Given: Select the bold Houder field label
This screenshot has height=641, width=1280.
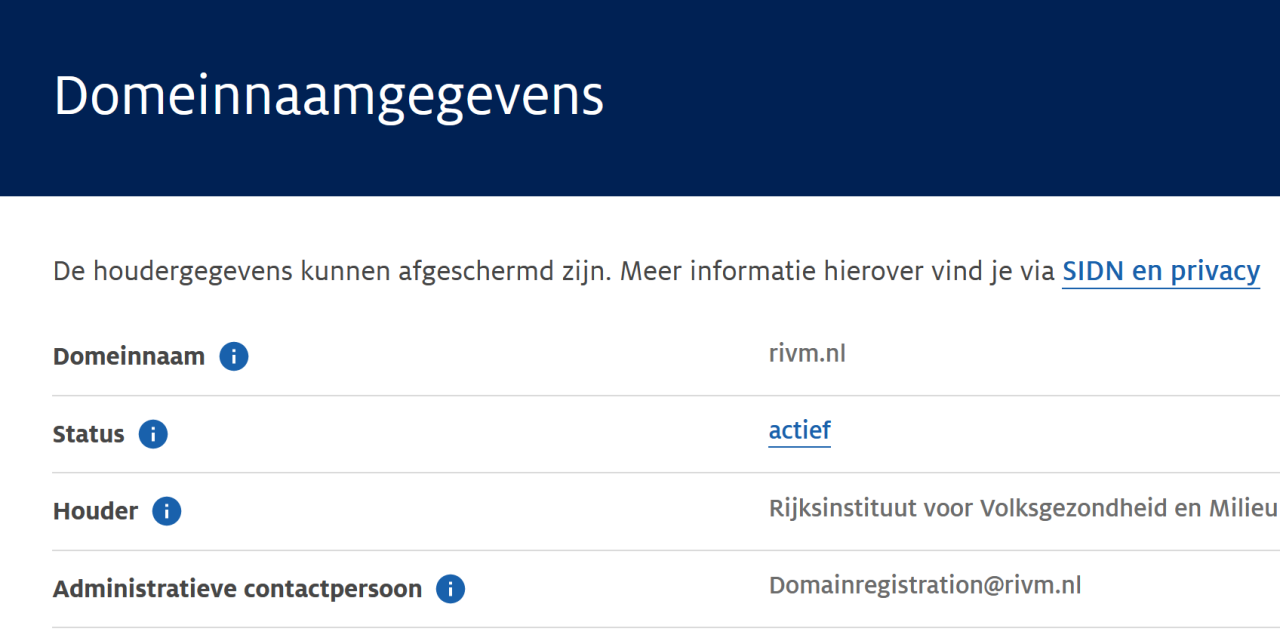Looking at the screenshot, I should tap(95, 512).
